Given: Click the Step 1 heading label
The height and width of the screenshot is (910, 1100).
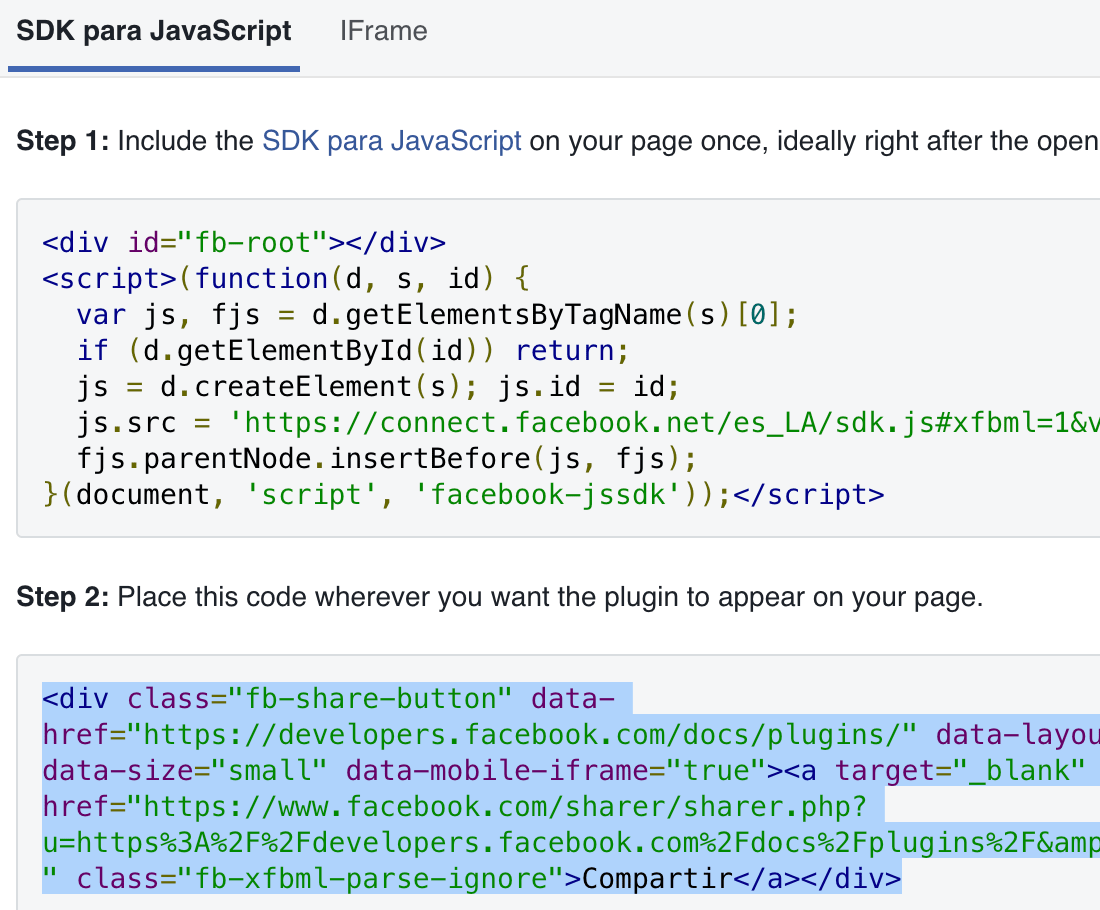Looking at the screenshot, I should point(62,141).
